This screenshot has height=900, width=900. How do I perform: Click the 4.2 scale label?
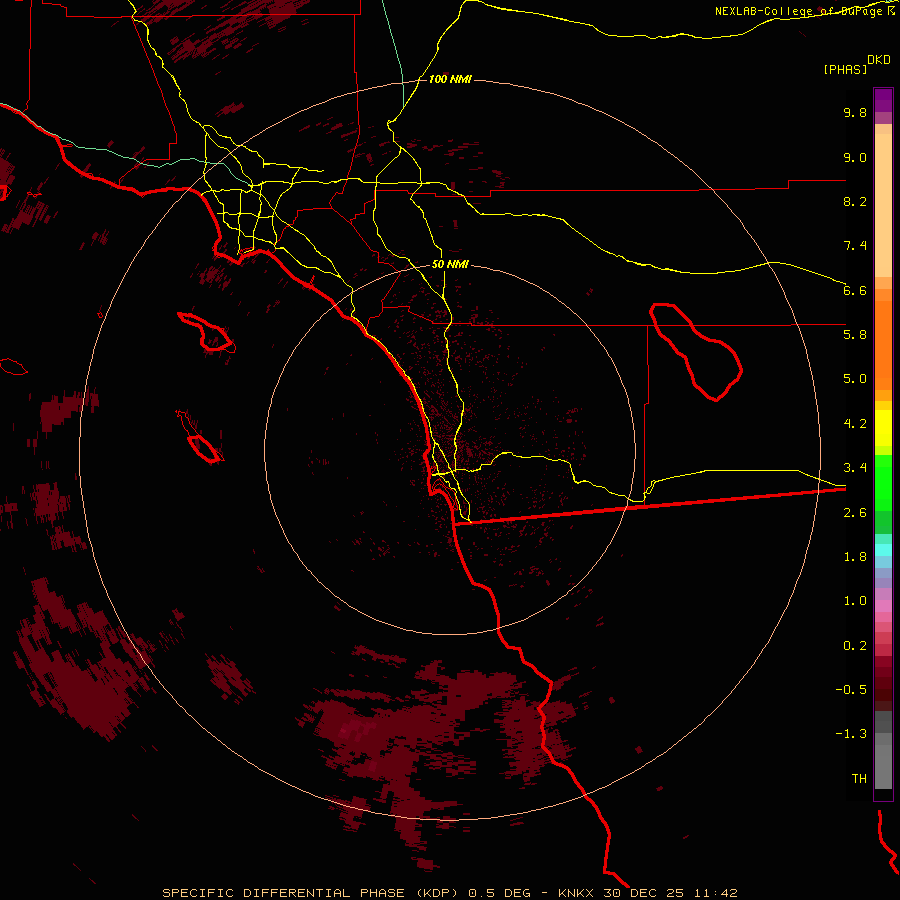pos(855,424)
